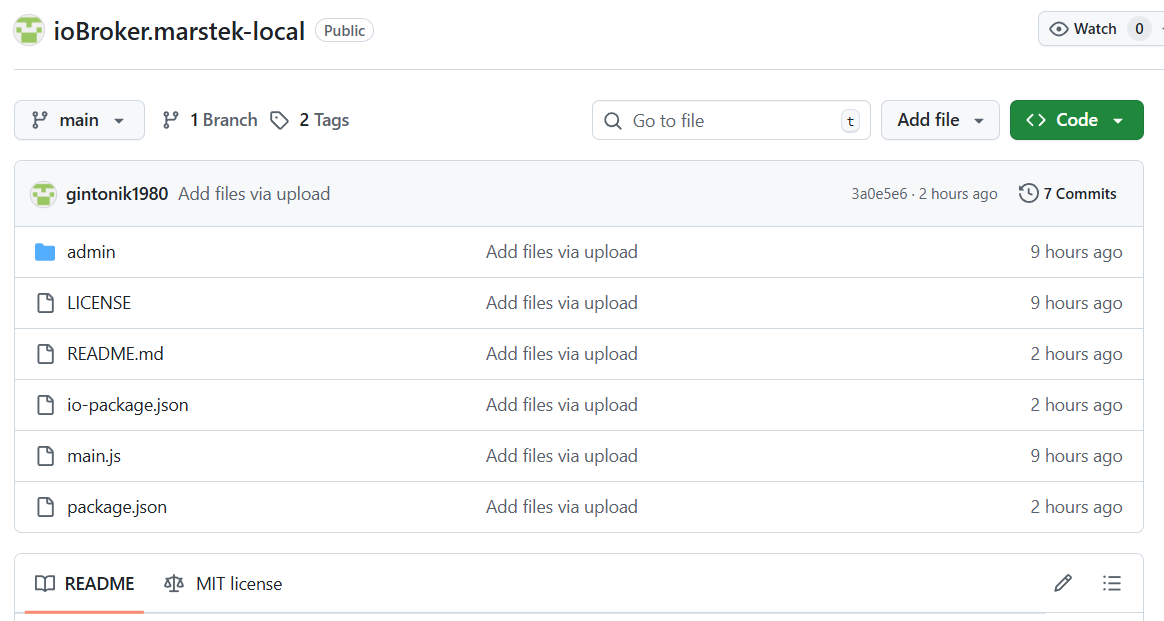Click the gintonik1980 commit author avatar
Screen dimensions: 1164x621
point(43,194)
